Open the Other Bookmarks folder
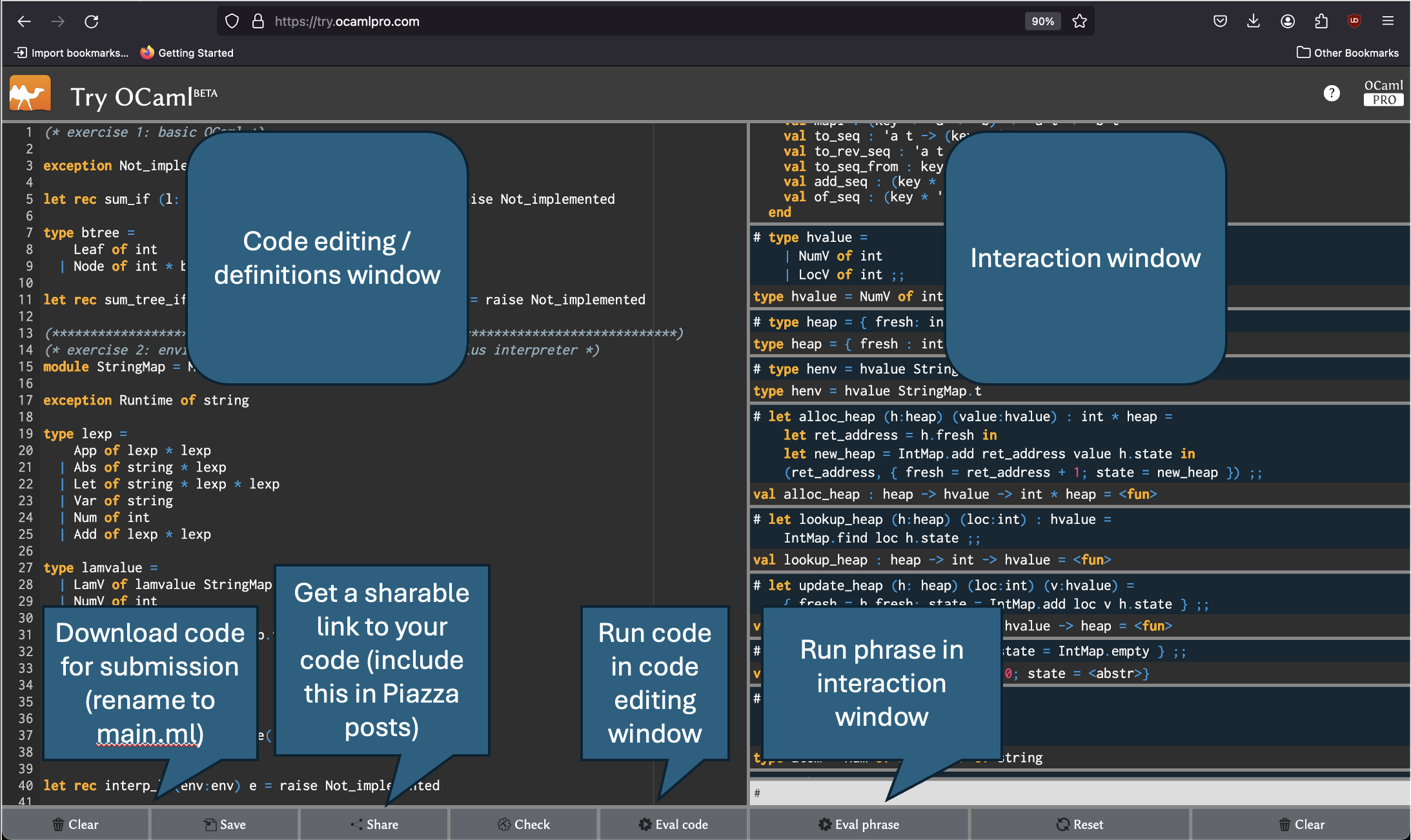Viewport: 1411px width, 840px height. [x=1348, y=53]
